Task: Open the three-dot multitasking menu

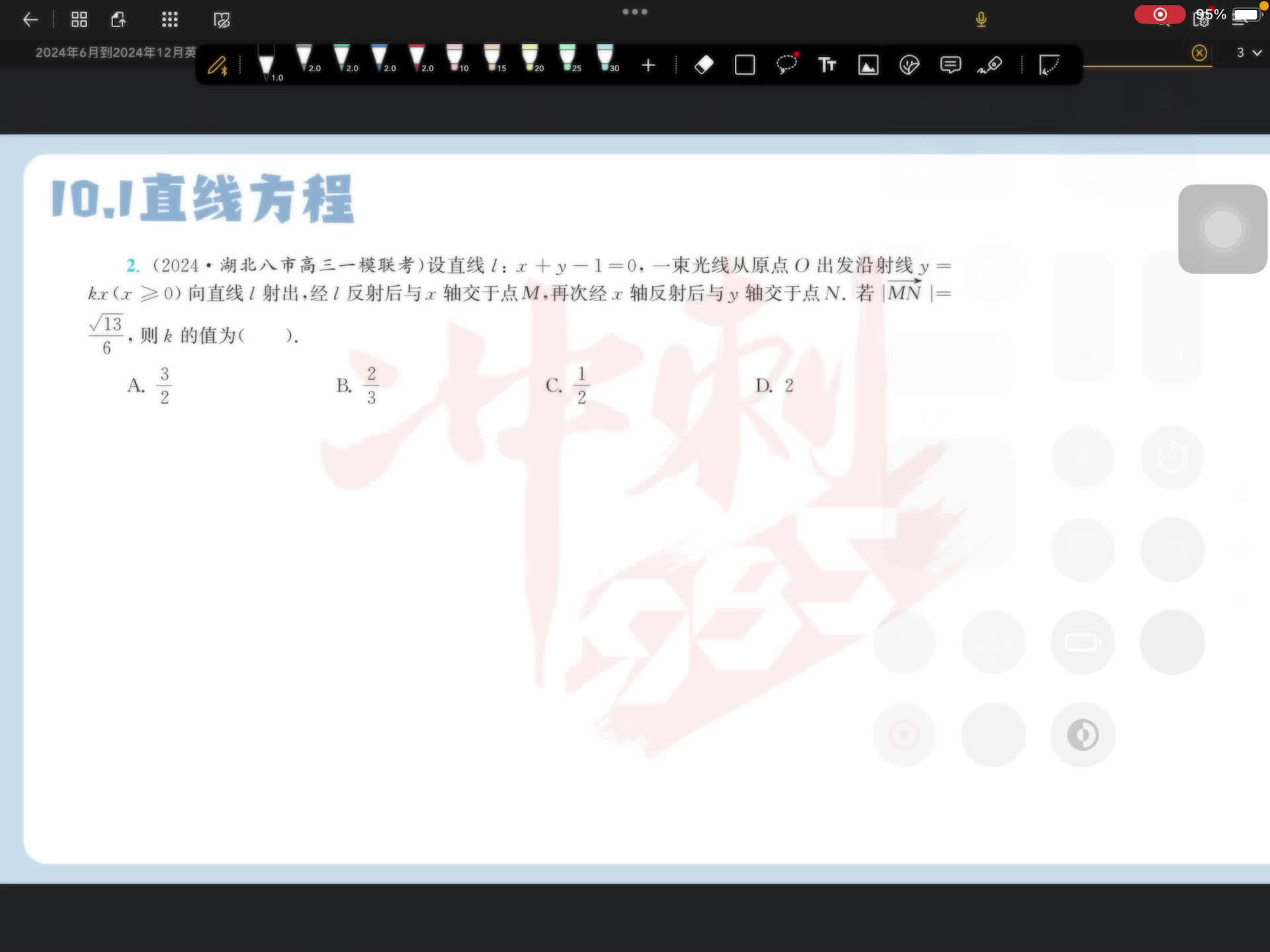Action: tap(634, 12)
